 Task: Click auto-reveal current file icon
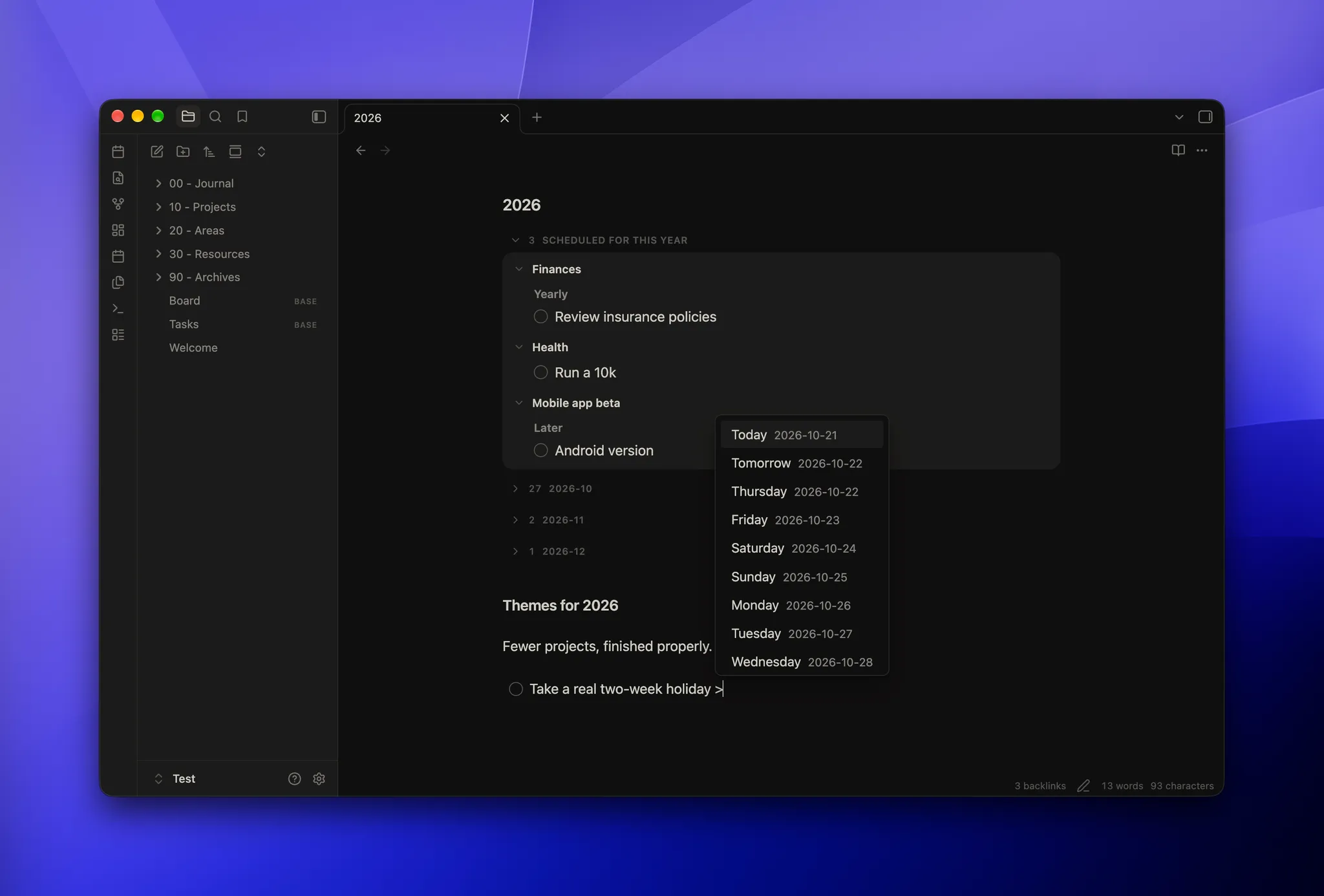235,152
